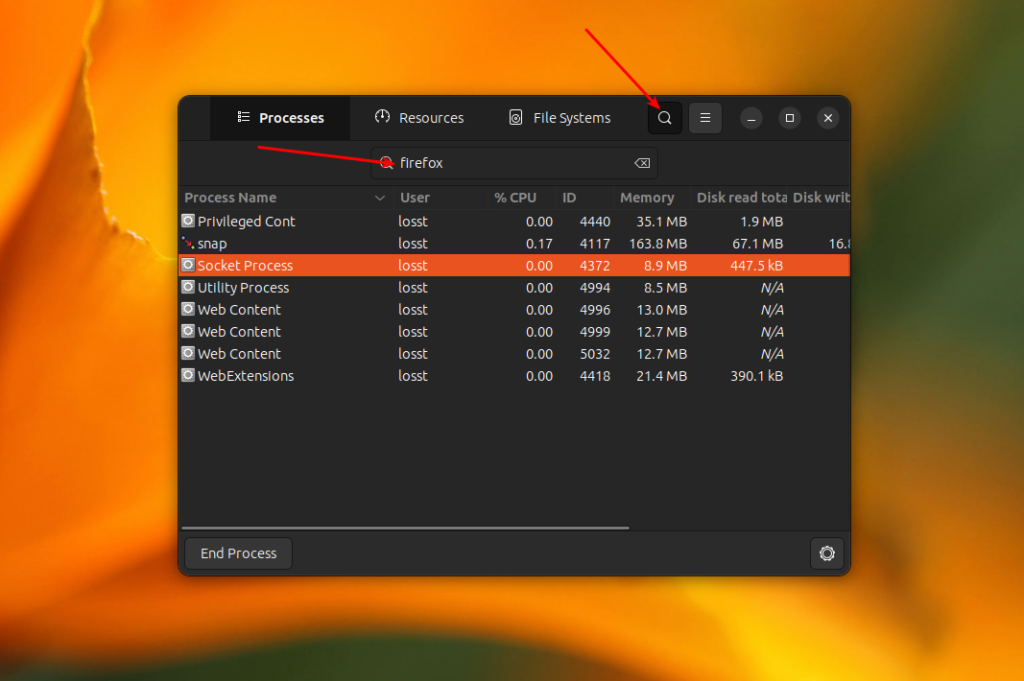
Task: Switch to the File Systems tab
Action: click(x=559, y=118)
